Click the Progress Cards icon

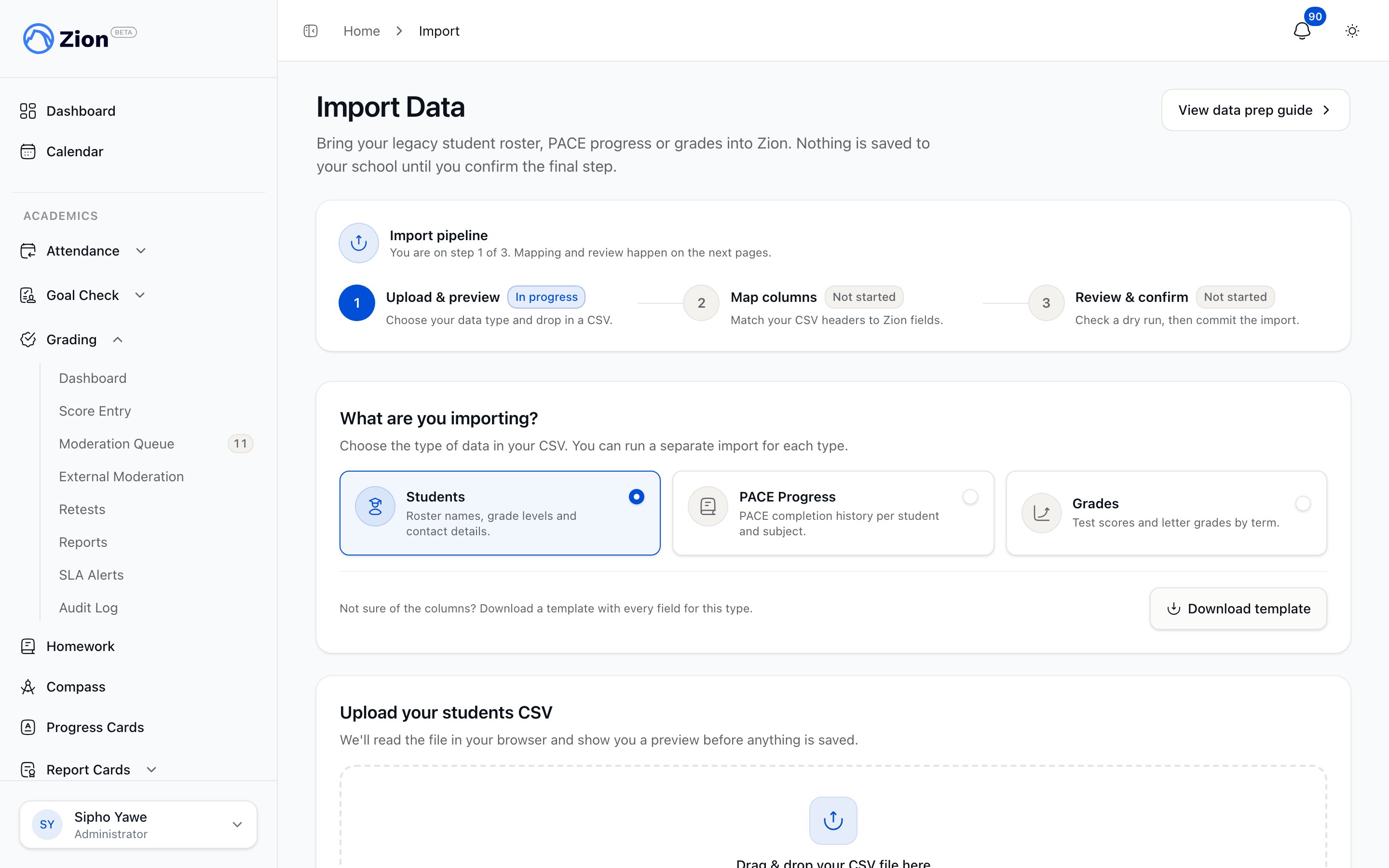point(27,727)
